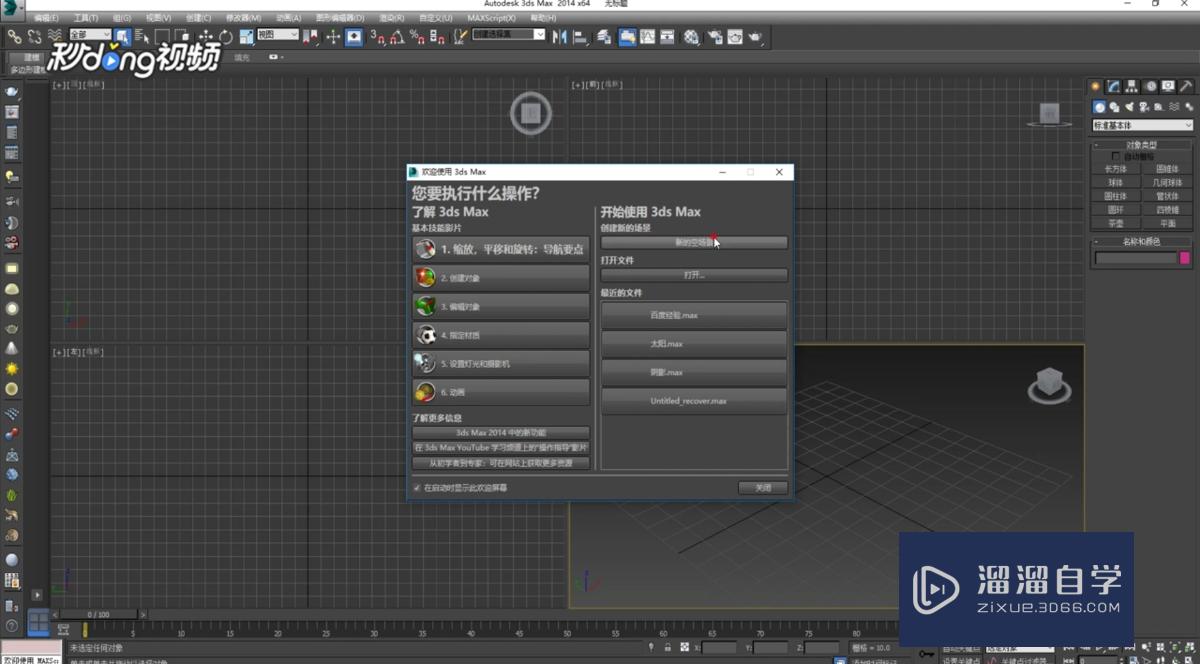Click the object name input field
This screenshot has width=1200, height=664.
pos(1136,258)
